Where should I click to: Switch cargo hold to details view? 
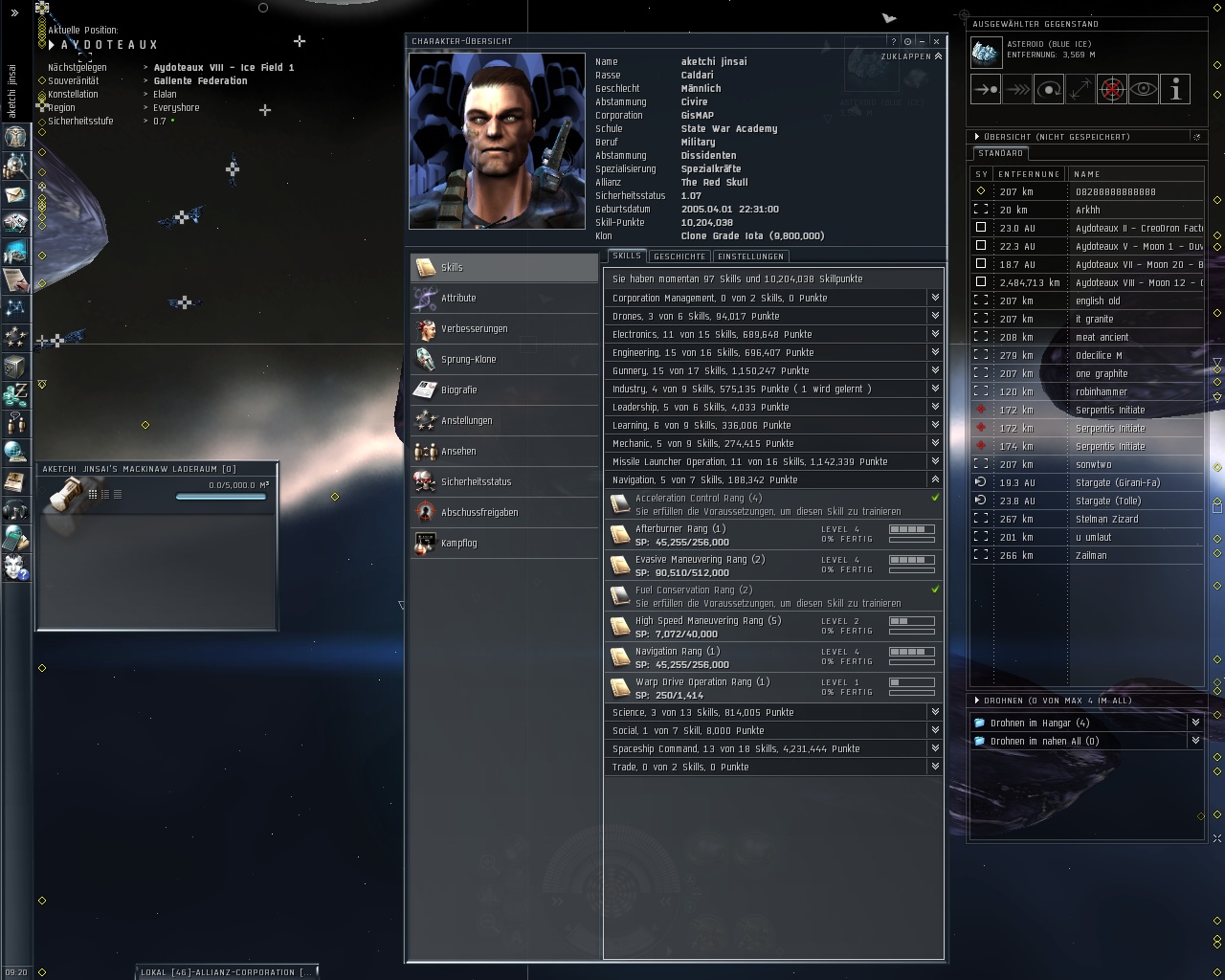[x=105, y=494]
